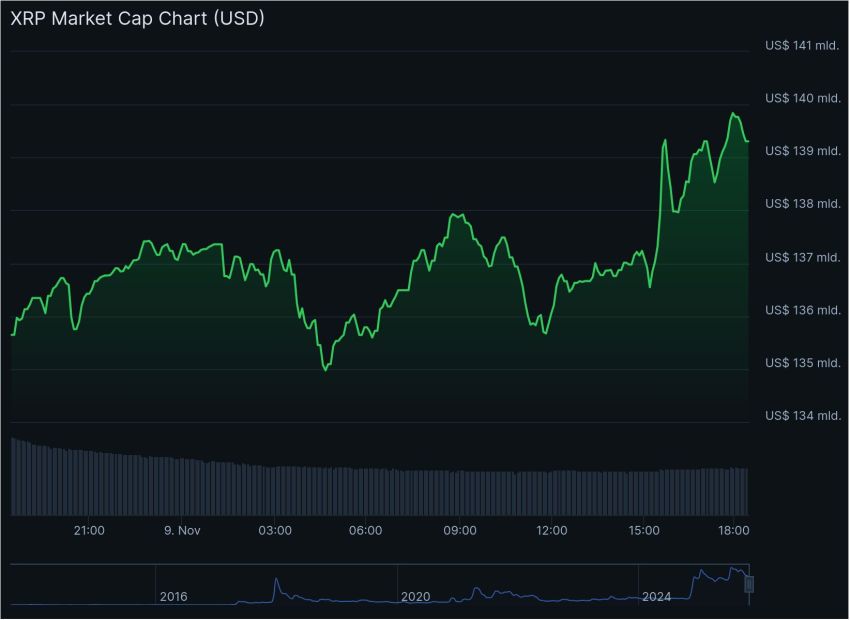Select the 15:00 time label
The image size is (850, 620).
click(645, 531)
